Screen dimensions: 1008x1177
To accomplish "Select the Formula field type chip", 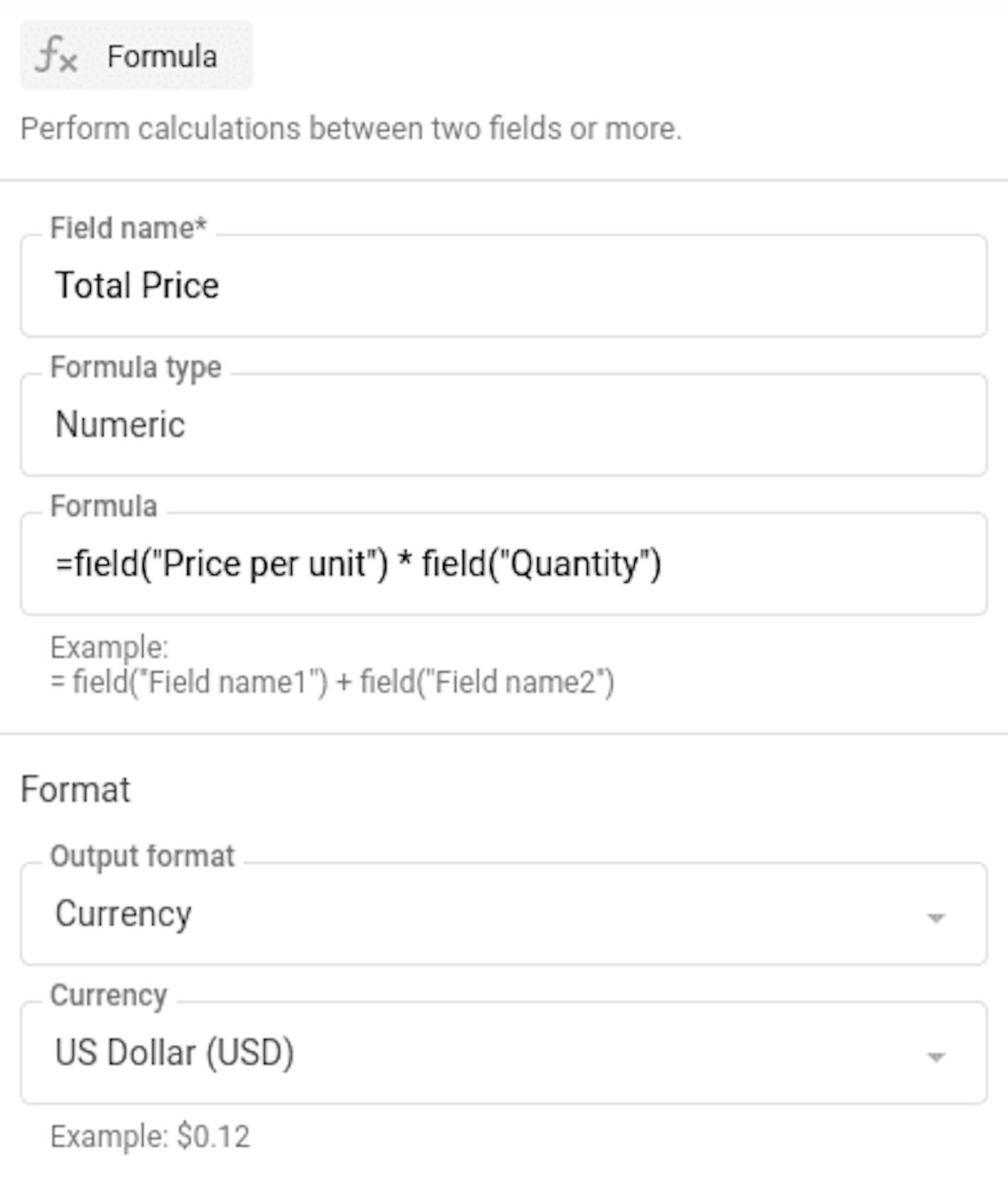I will [x=137, y=55].
